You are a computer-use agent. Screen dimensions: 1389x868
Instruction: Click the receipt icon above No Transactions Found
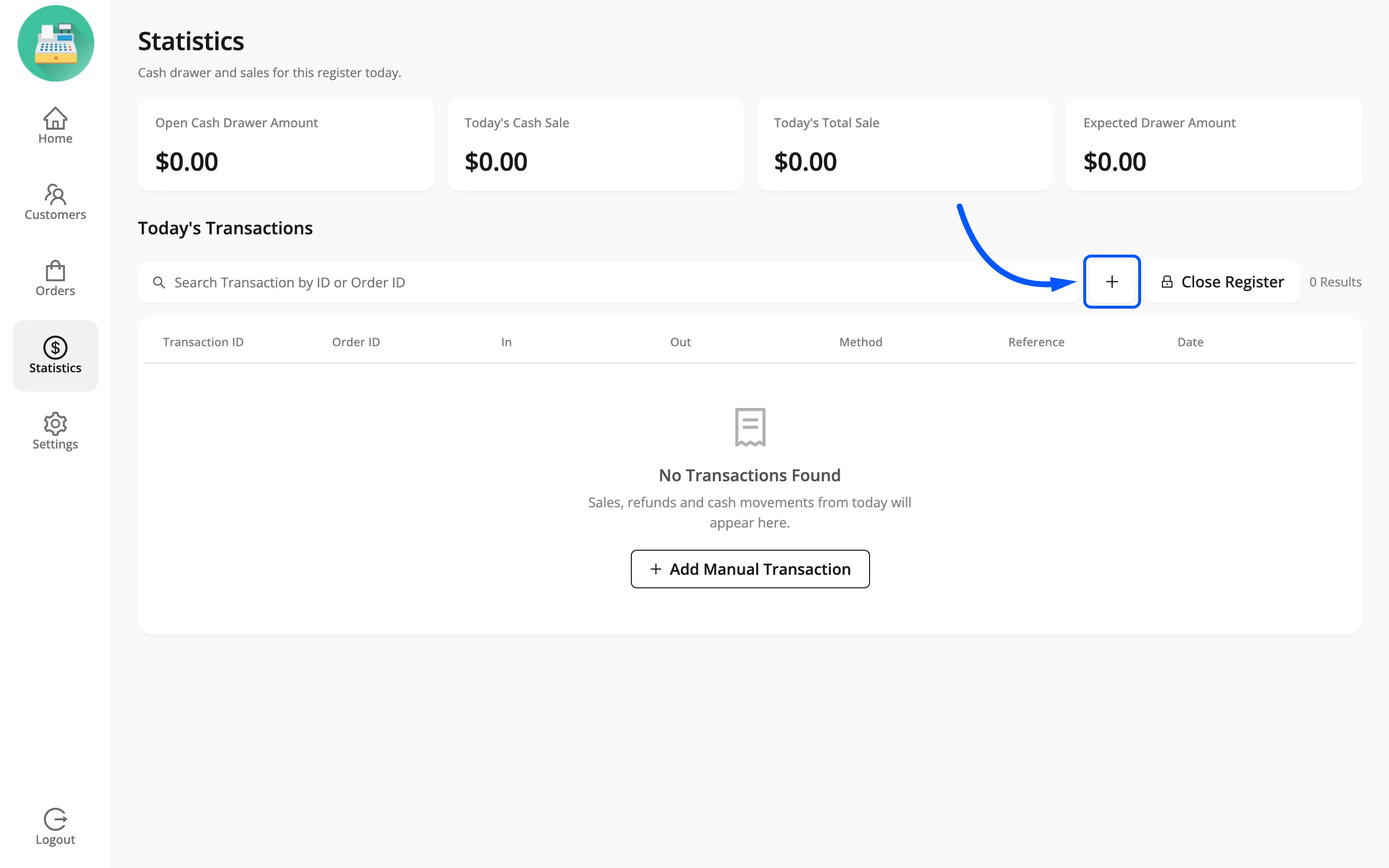[750, 427]
